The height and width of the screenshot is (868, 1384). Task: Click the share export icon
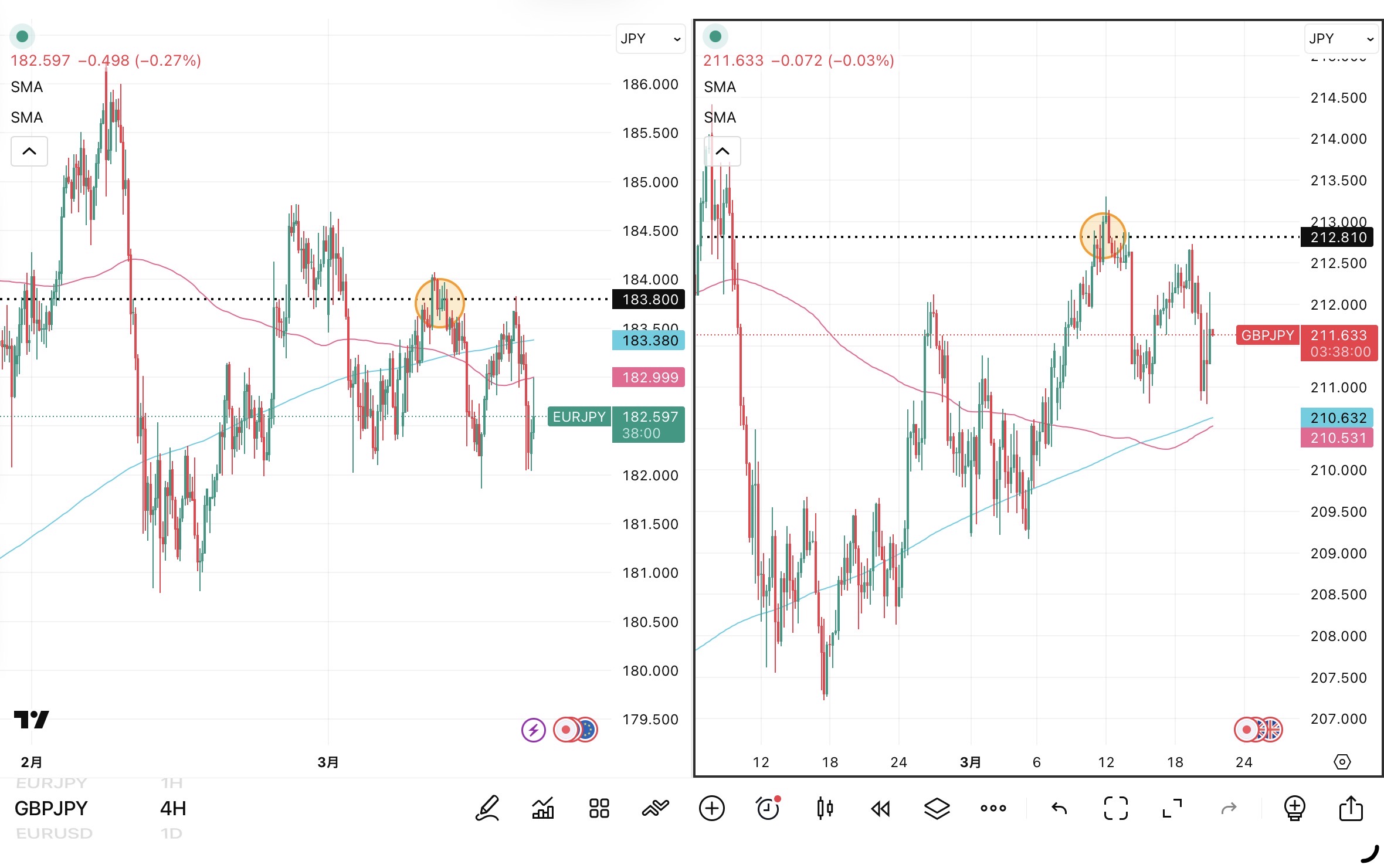[x=1351, y=809]
